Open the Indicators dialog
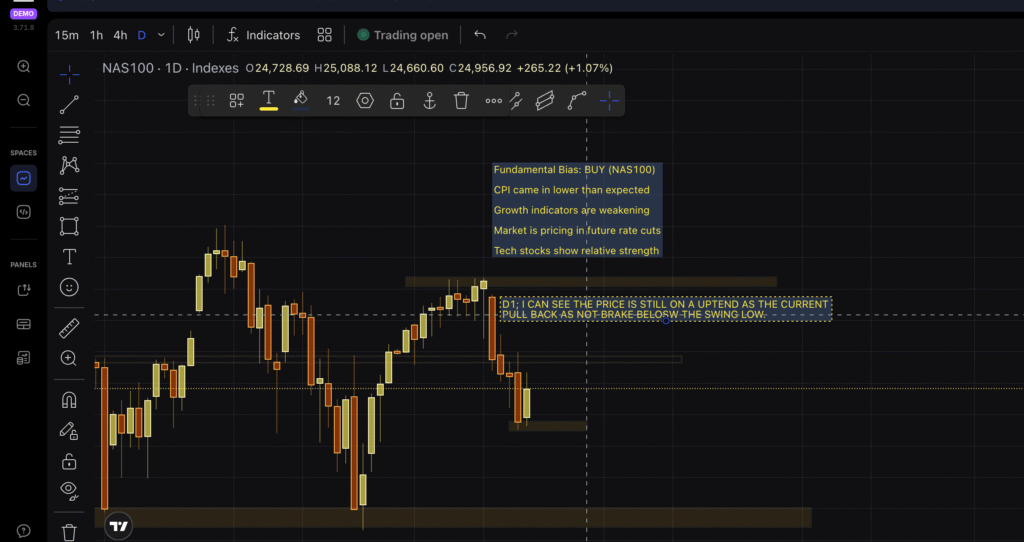 [263, 35]
